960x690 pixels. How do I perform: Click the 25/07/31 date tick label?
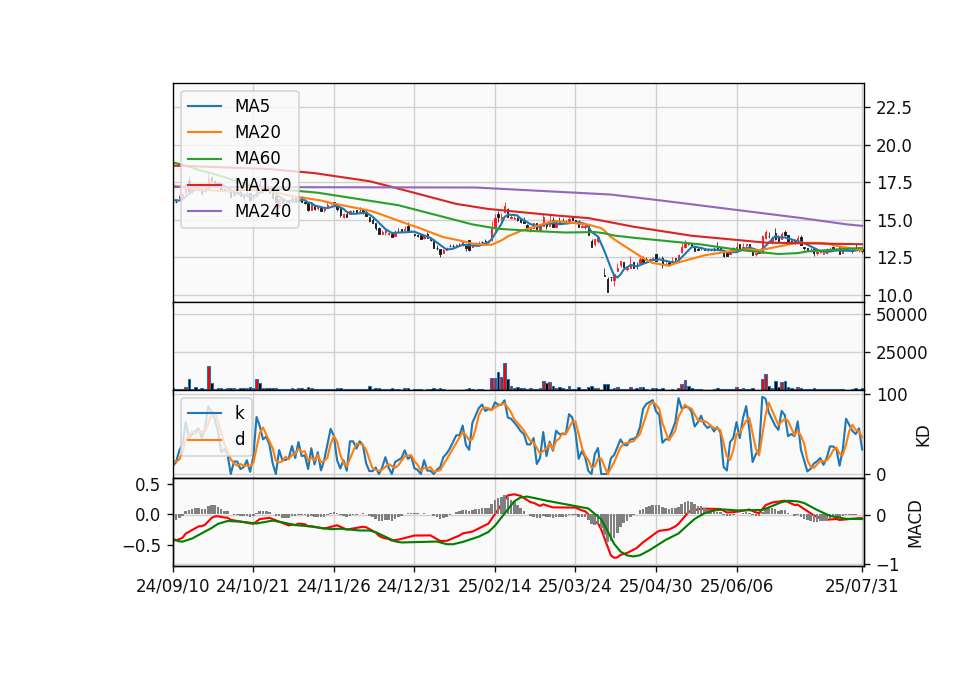pos(861,586)
